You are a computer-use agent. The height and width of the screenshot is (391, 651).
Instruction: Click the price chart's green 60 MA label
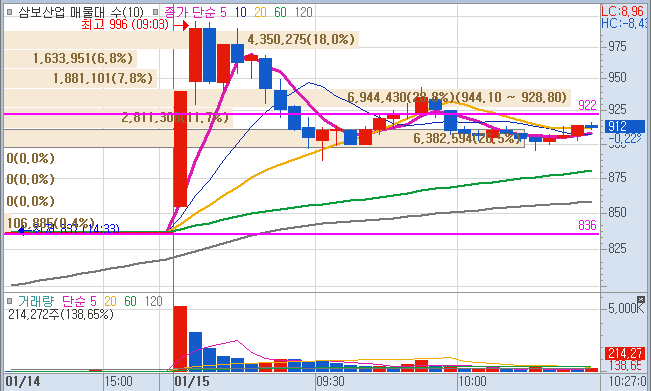[280, 12]
